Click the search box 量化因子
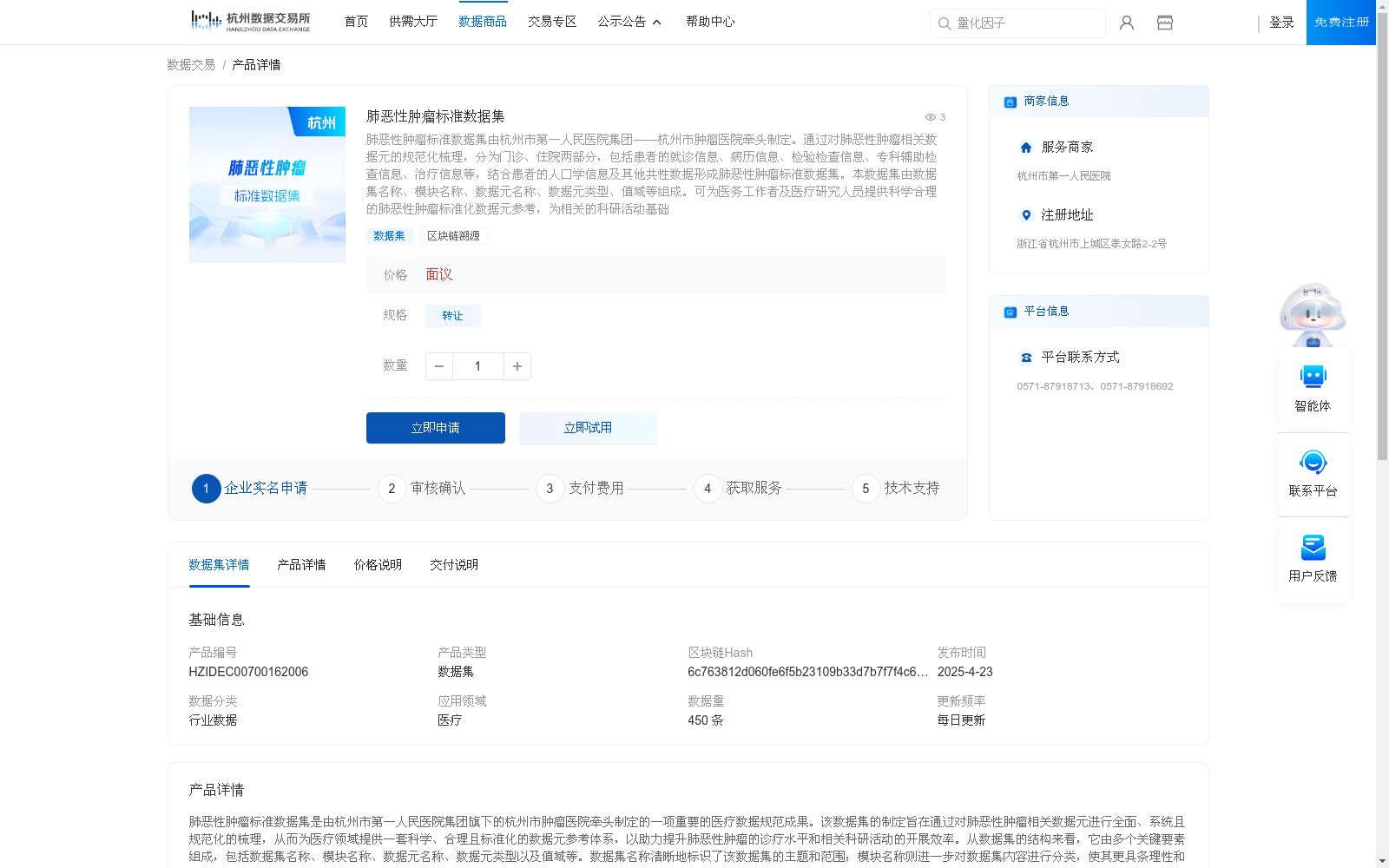 [1017, 23]
